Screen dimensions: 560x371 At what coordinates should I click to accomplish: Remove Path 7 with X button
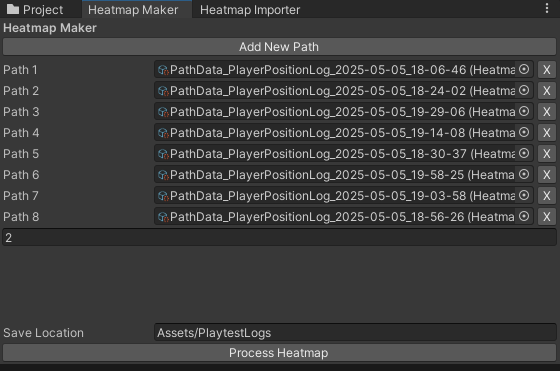tap(547, 196)
